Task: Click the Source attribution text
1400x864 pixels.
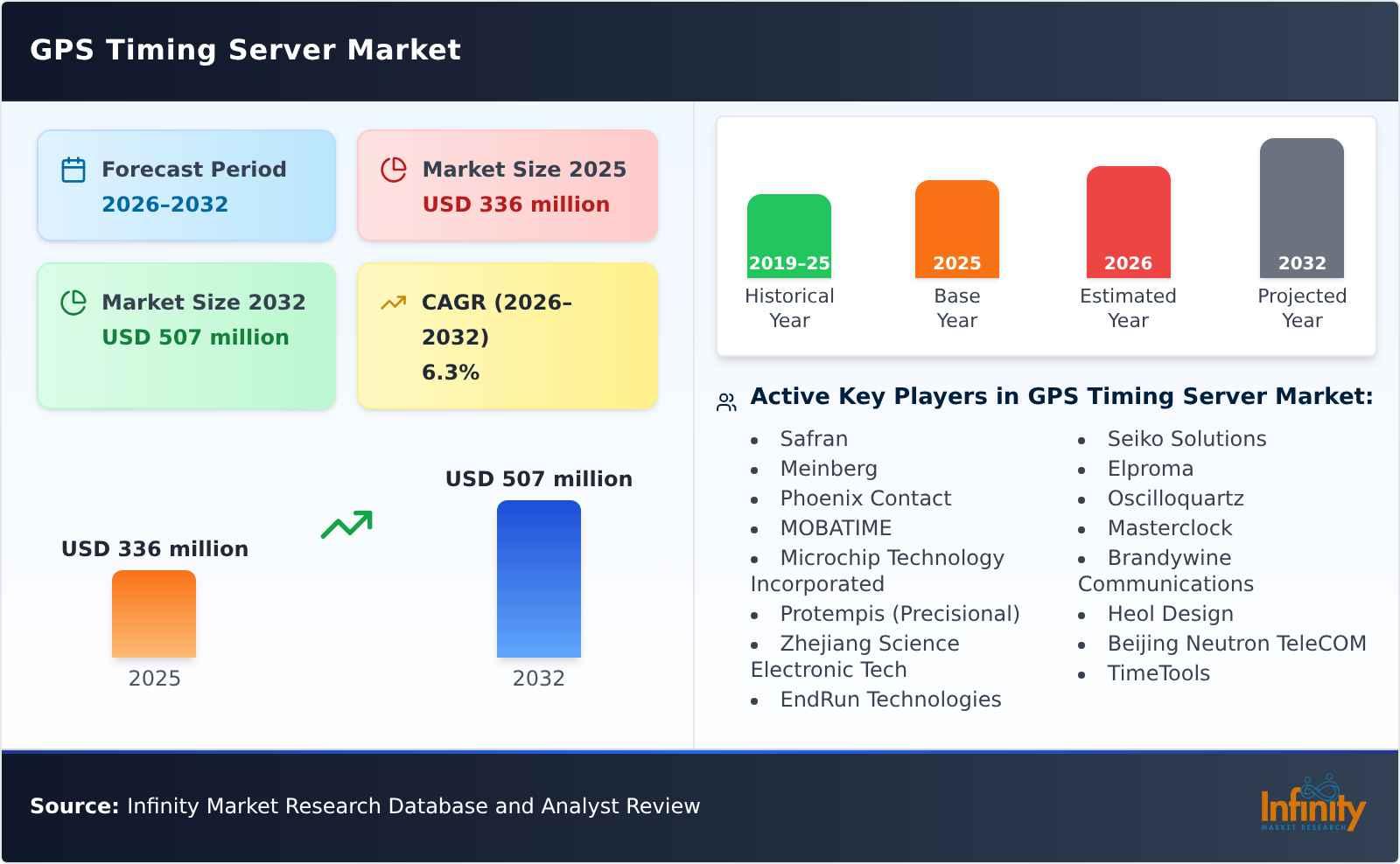Action: [365, 806]
